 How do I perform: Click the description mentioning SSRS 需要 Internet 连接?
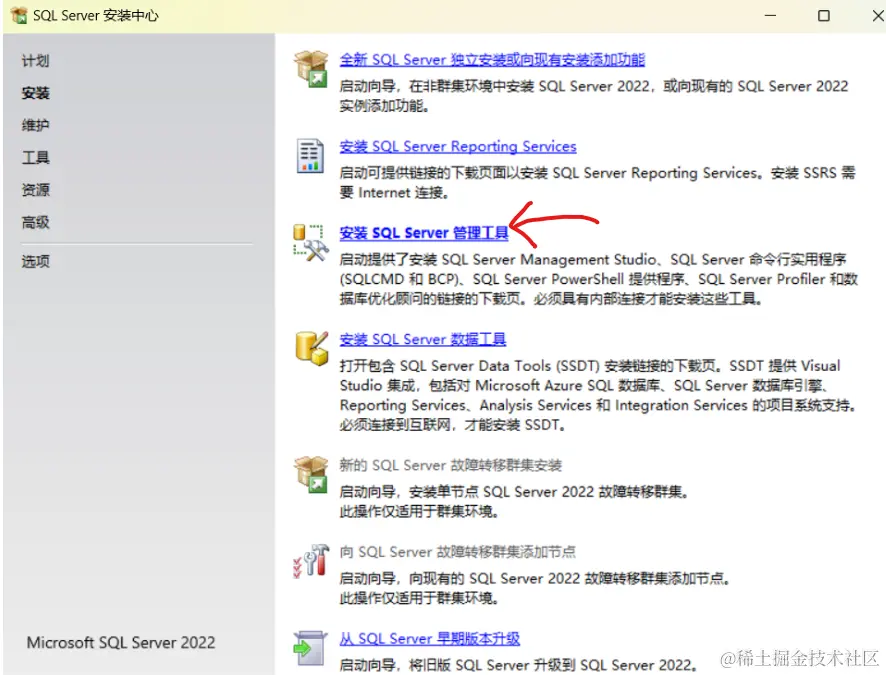pyautogui.click(x=597, y=182)
